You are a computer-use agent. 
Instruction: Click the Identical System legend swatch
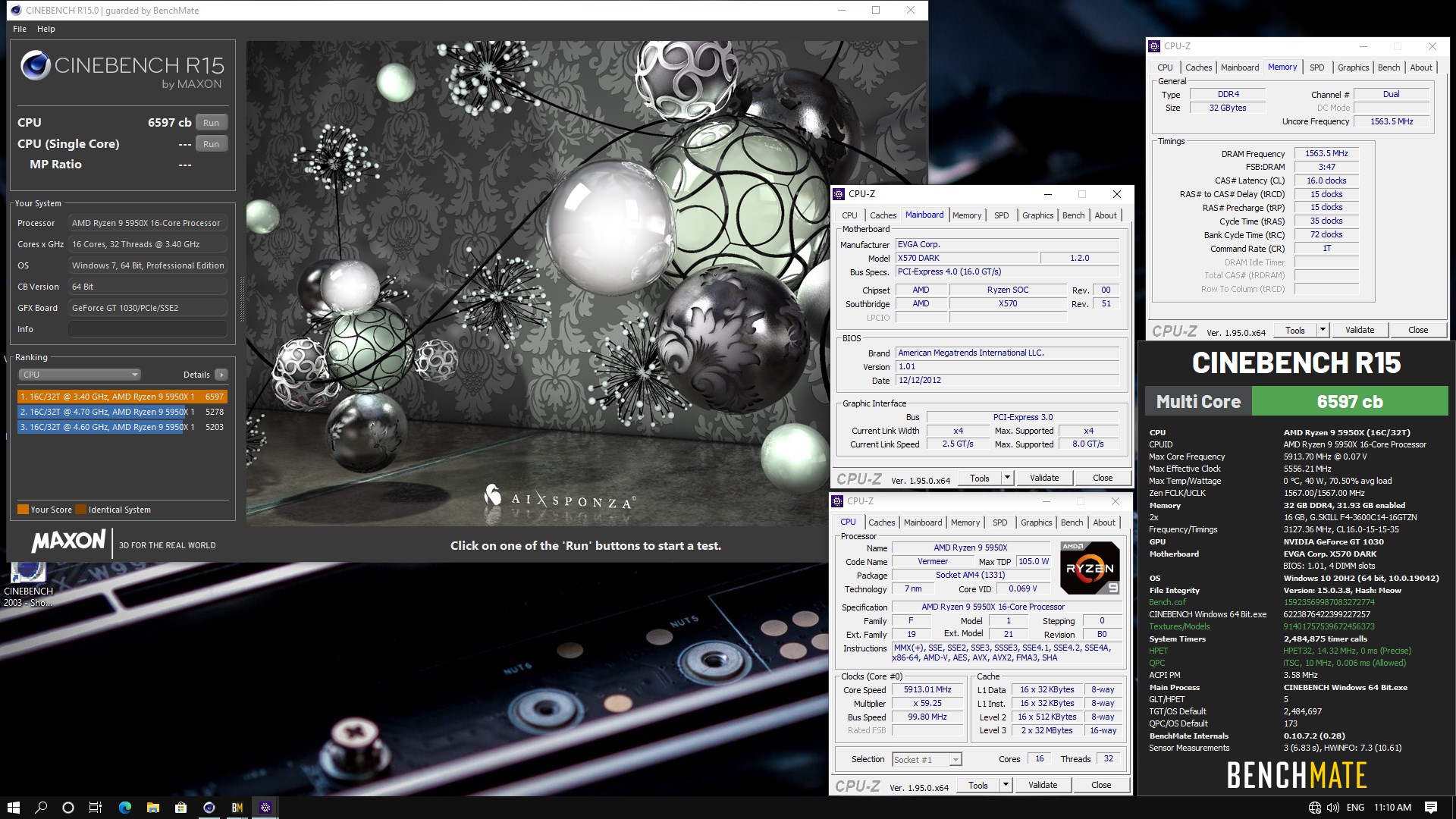[x=81, y=510]
